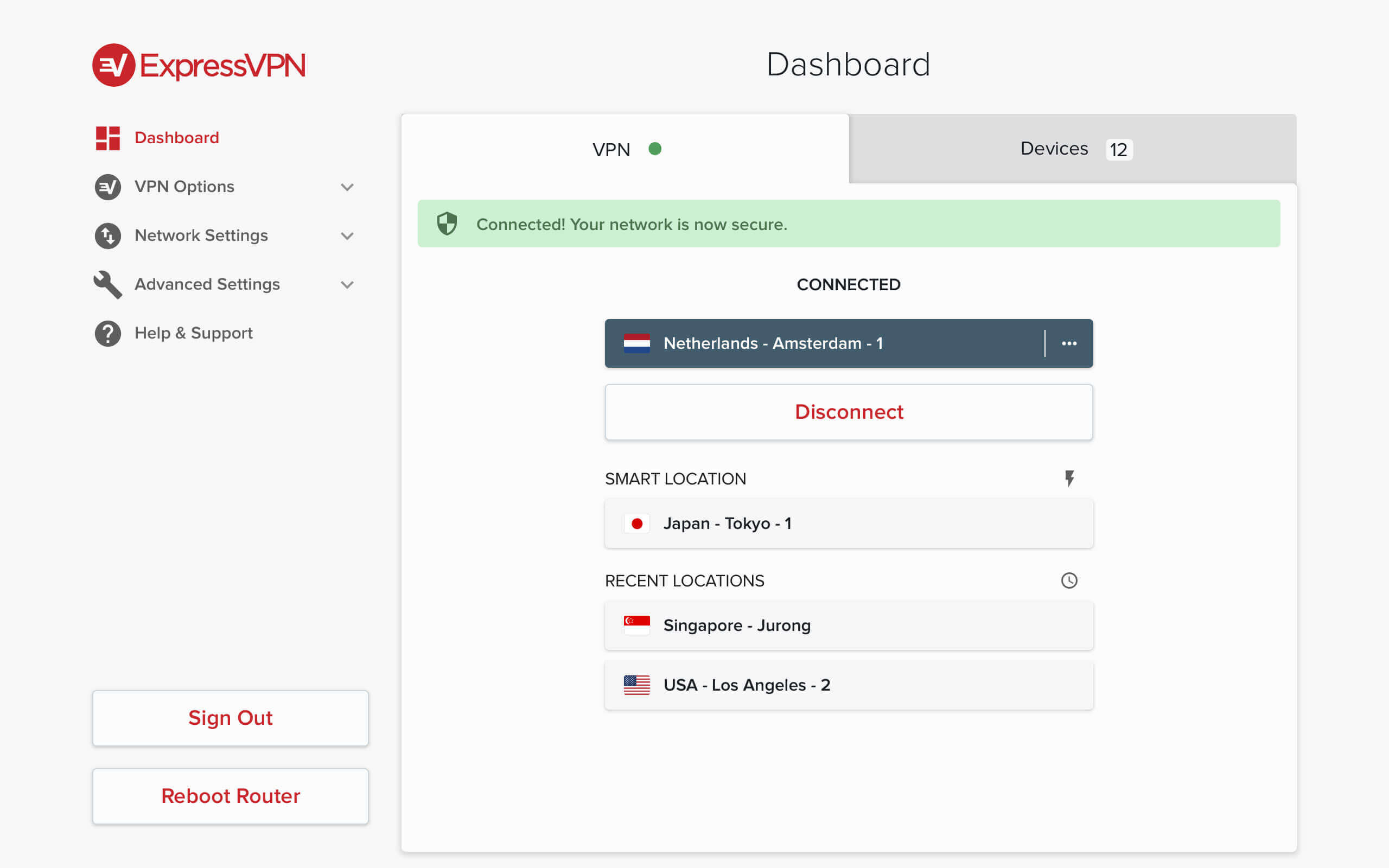Click the Advanced Settings tool icon
The height and width of the screenshot is (868, 1389).
(109, 284)
